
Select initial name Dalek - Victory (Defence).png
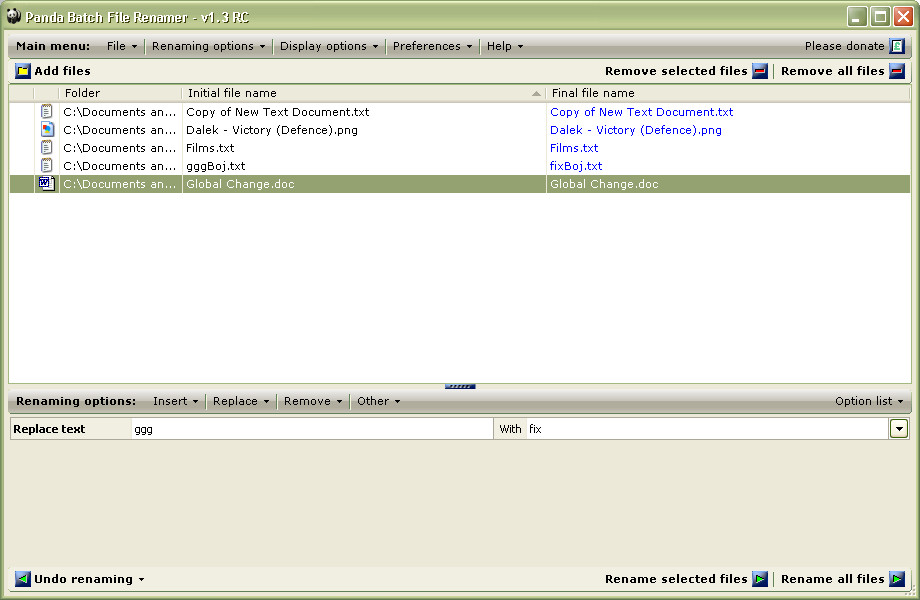(x=272, y=130)
